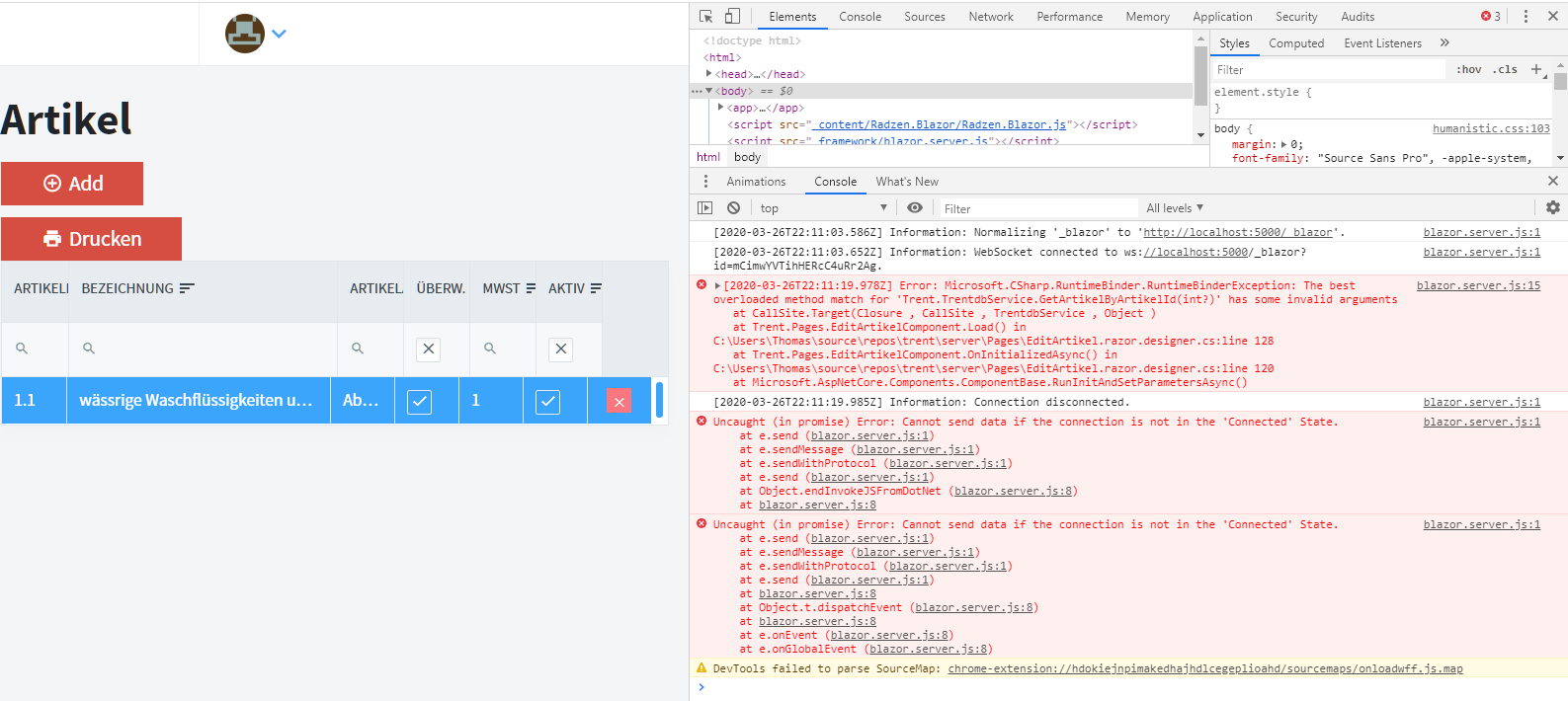Toggle the Überw. filter checkbox
Screen dimensions: 1568x701
pos(428,349)
